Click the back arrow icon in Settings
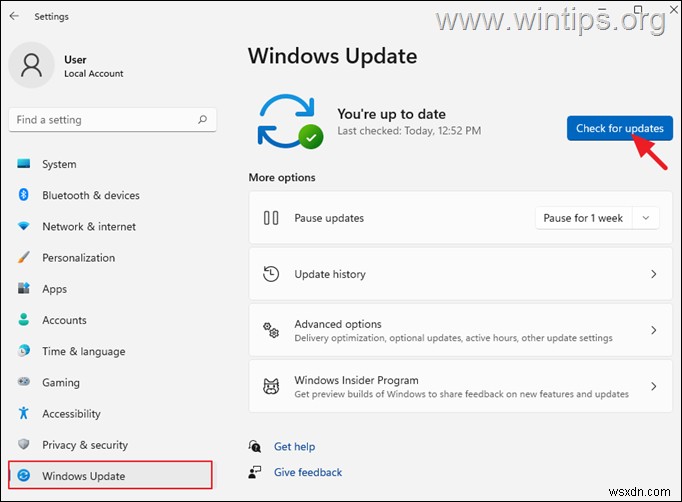Screen dimensions: 682x502 [x=14, y=16]
